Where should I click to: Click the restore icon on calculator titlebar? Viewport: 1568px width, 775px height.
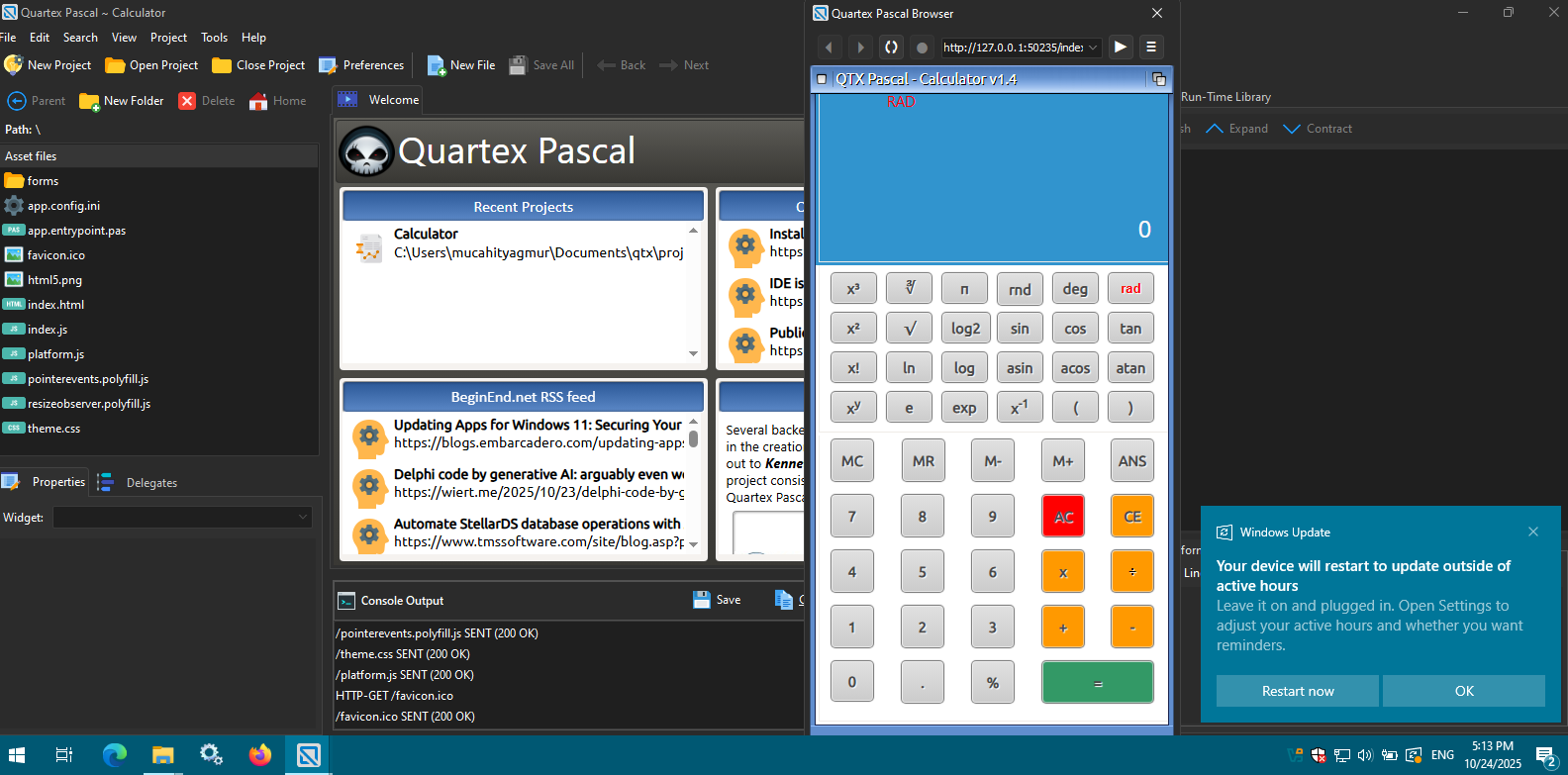(x=1158, y=79)
